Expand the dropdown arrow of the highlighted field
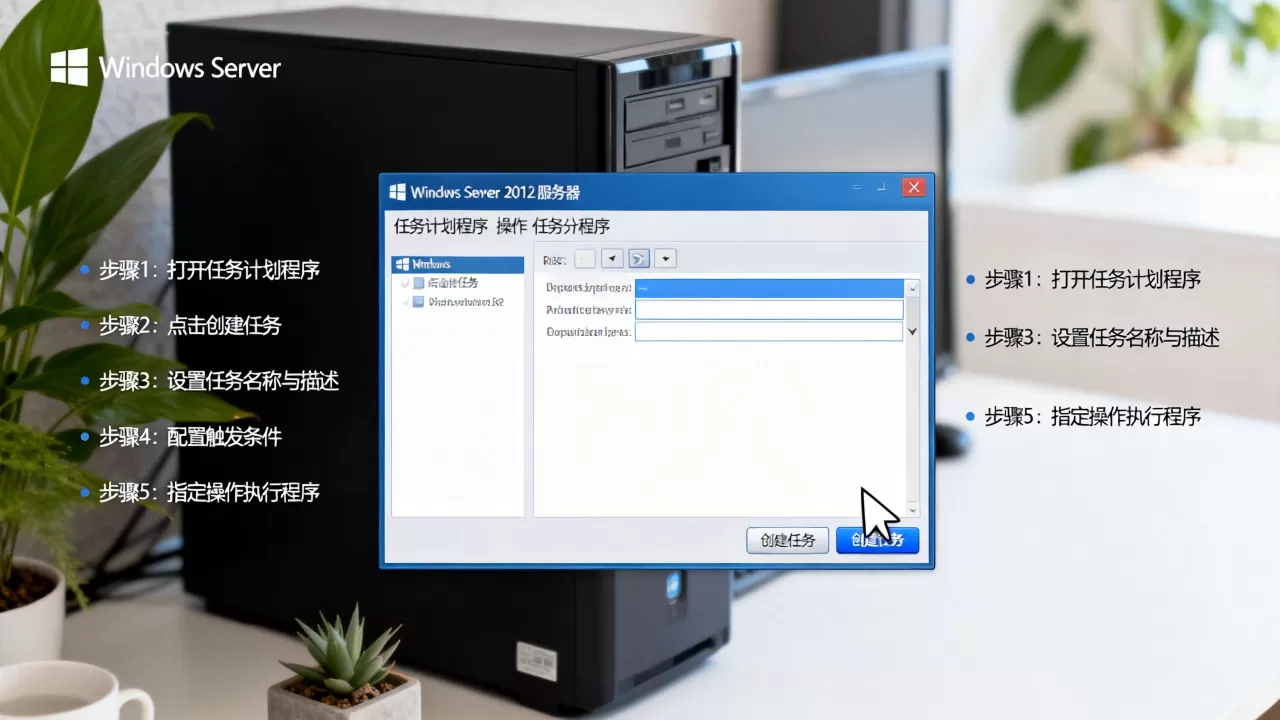Viewport: 1280px width, 720px height. (x=912, y=288)
